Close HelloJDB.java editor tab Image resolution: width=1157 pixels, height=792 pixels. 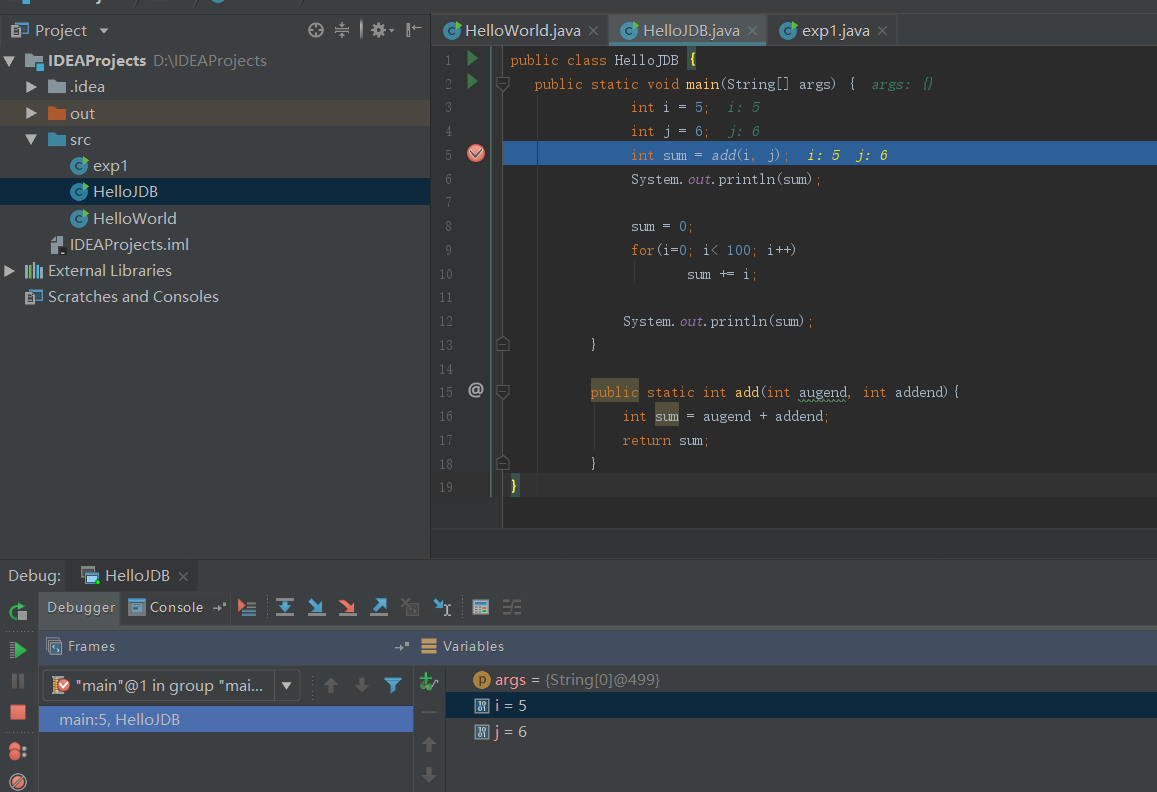coord(752,31)
